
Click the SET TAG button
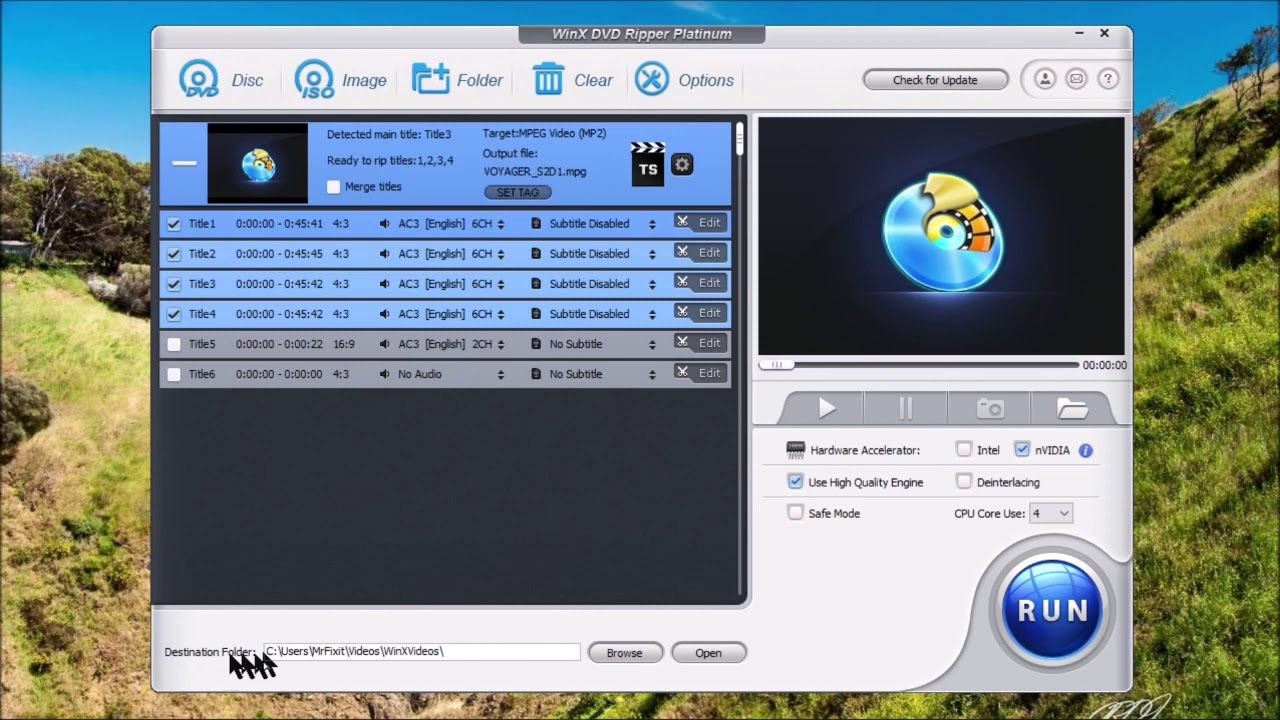click(518, 192)
